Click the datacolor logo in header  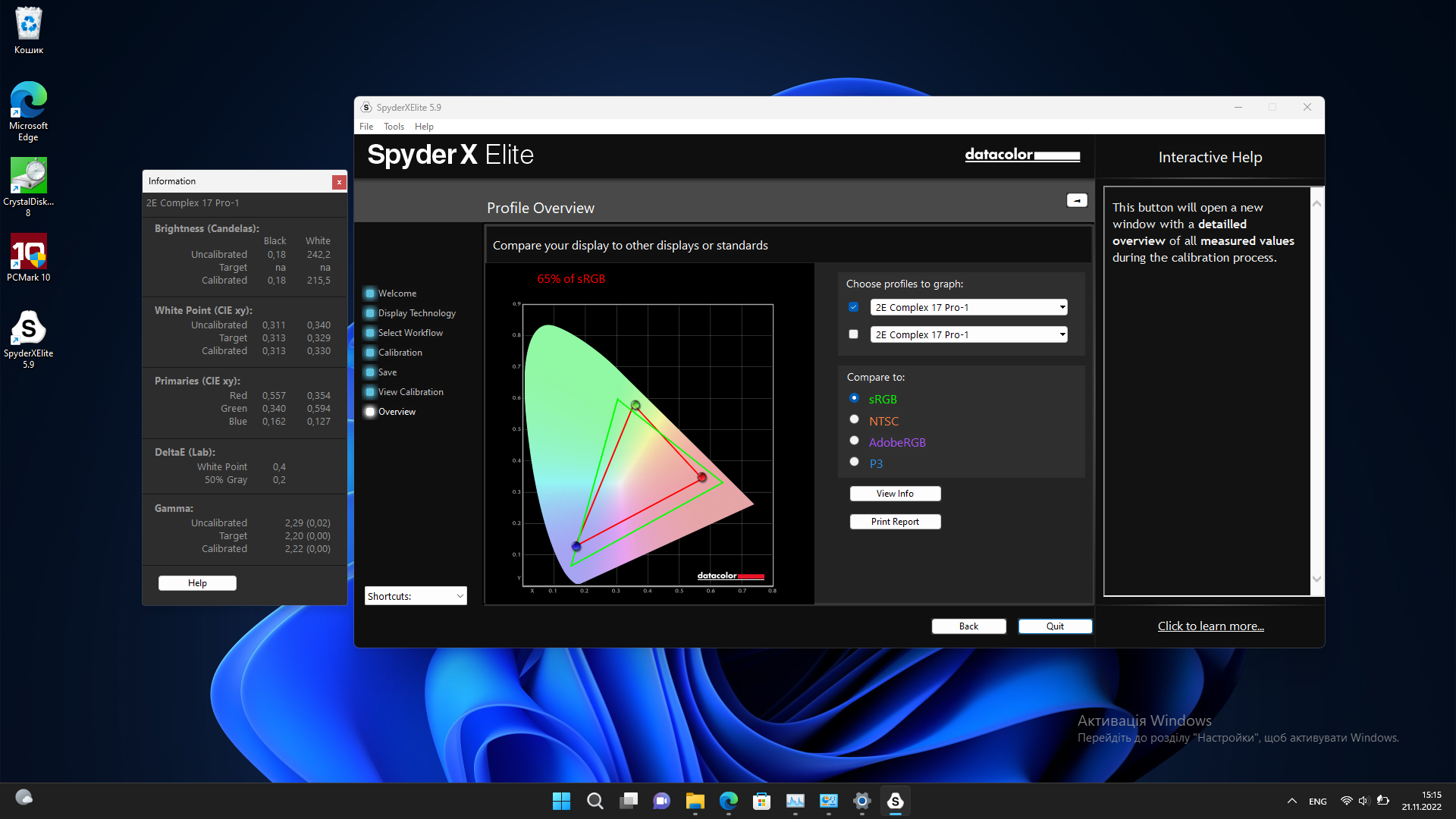1022,155
